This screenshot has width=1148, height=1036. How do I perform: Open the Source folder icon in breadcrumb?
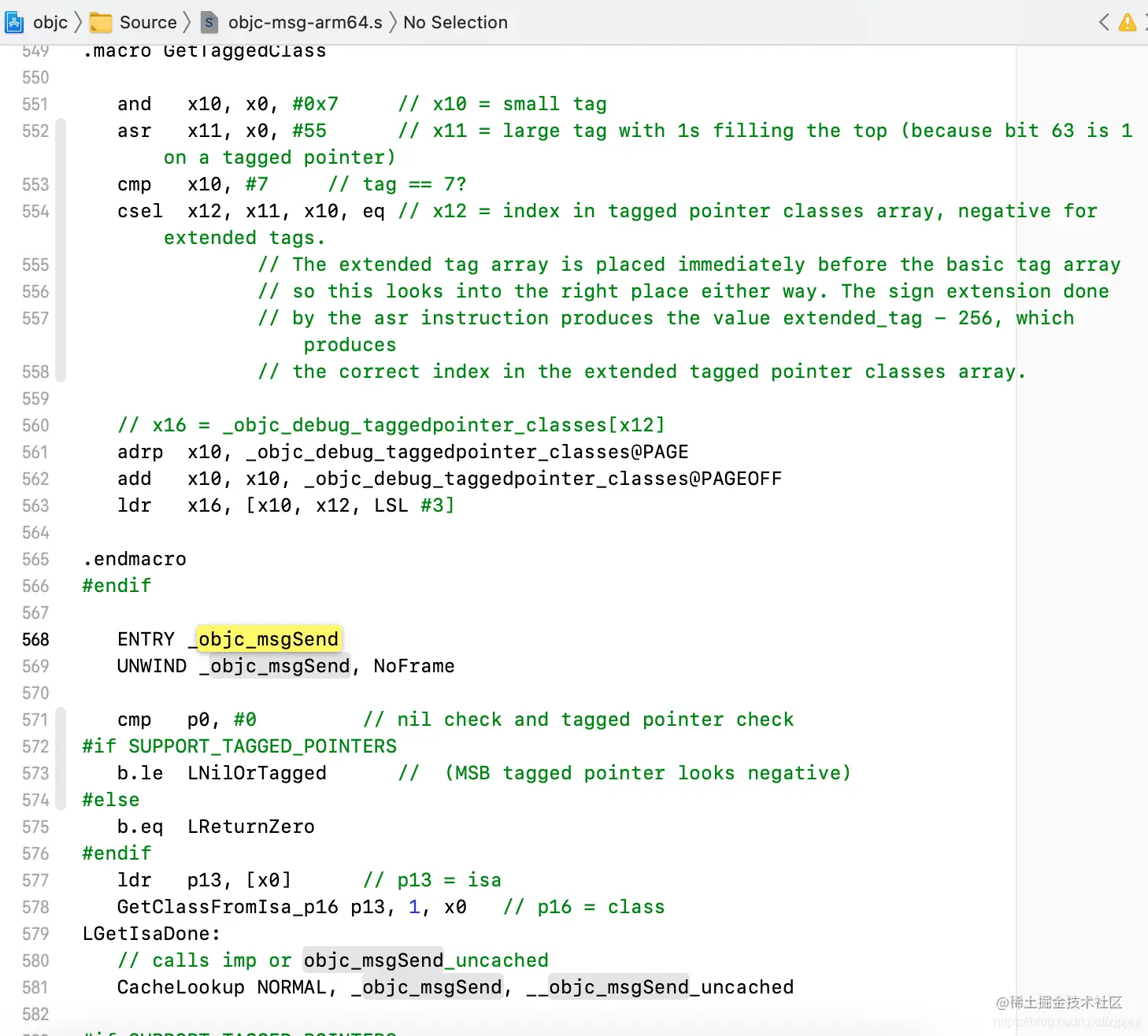tap(101, 22)
